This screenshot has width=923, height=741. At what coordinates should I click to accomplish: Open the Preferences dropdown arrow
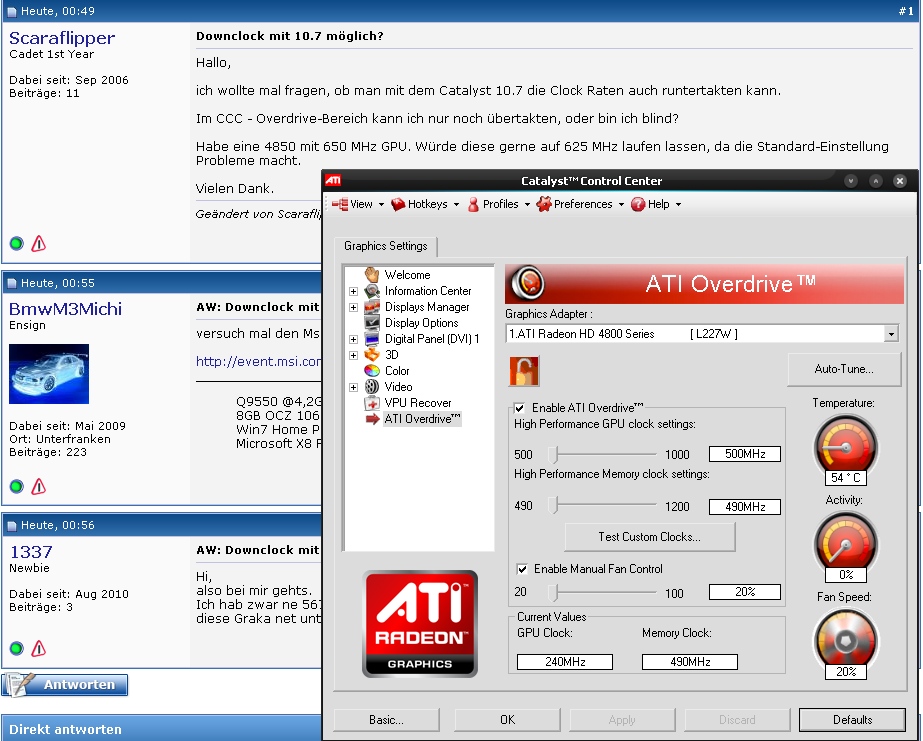click(621, 205)
